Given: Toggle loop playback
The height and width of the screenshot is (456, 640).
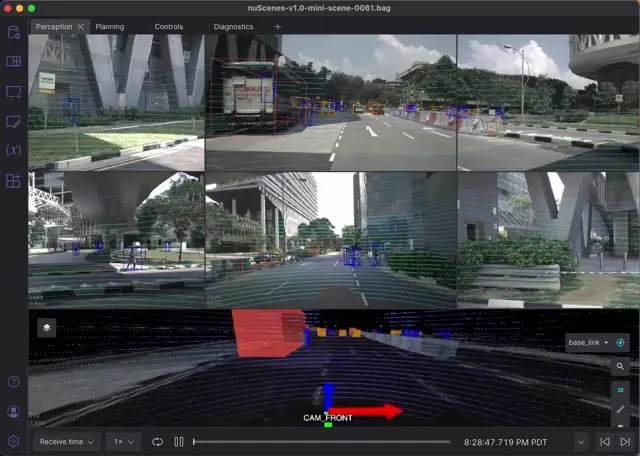Looking at the screenshot, I should pos(158,441).
